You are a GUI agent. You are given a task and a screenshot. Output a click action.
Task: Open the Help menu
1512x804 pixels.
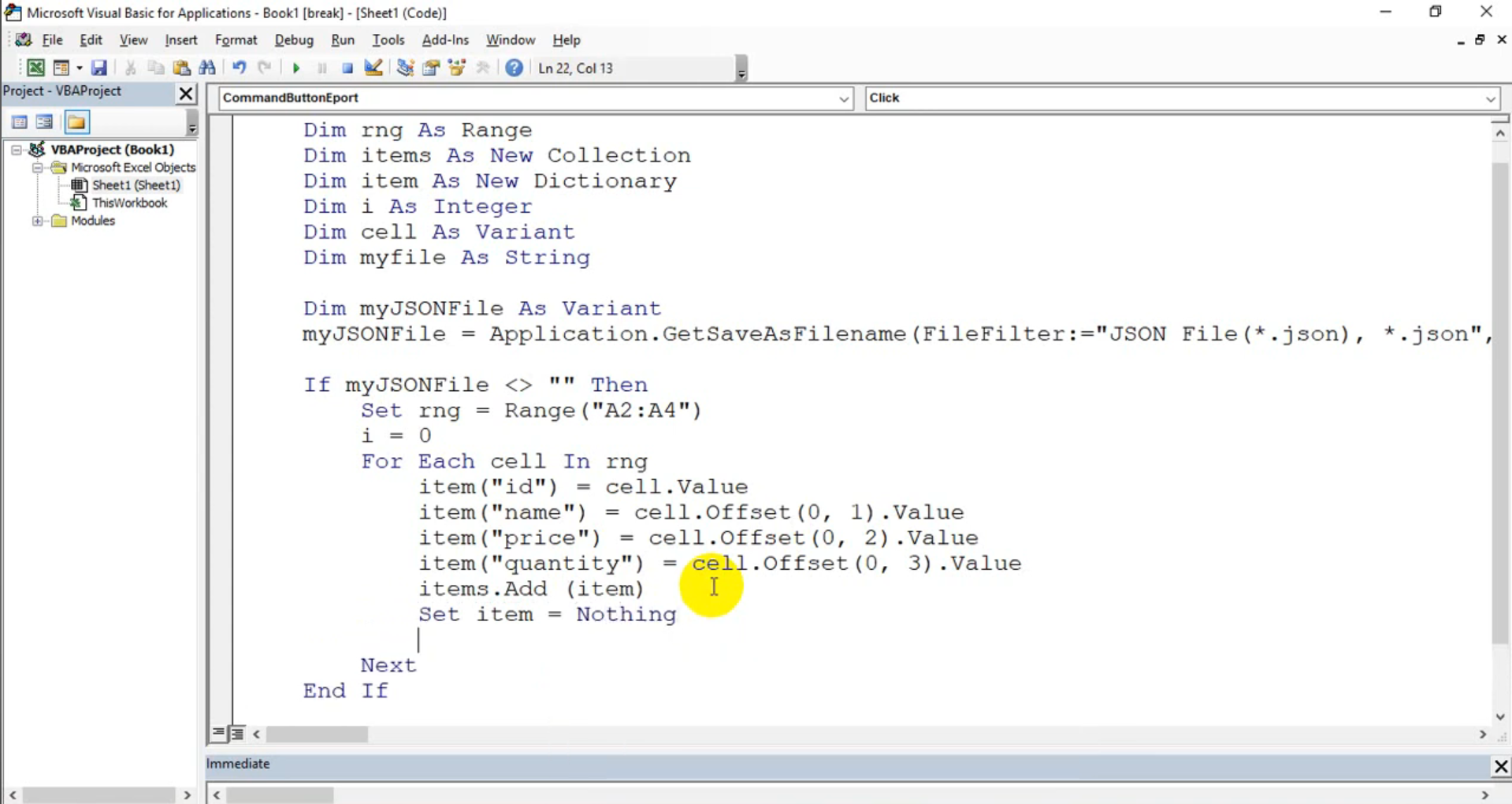click(567, 40)
